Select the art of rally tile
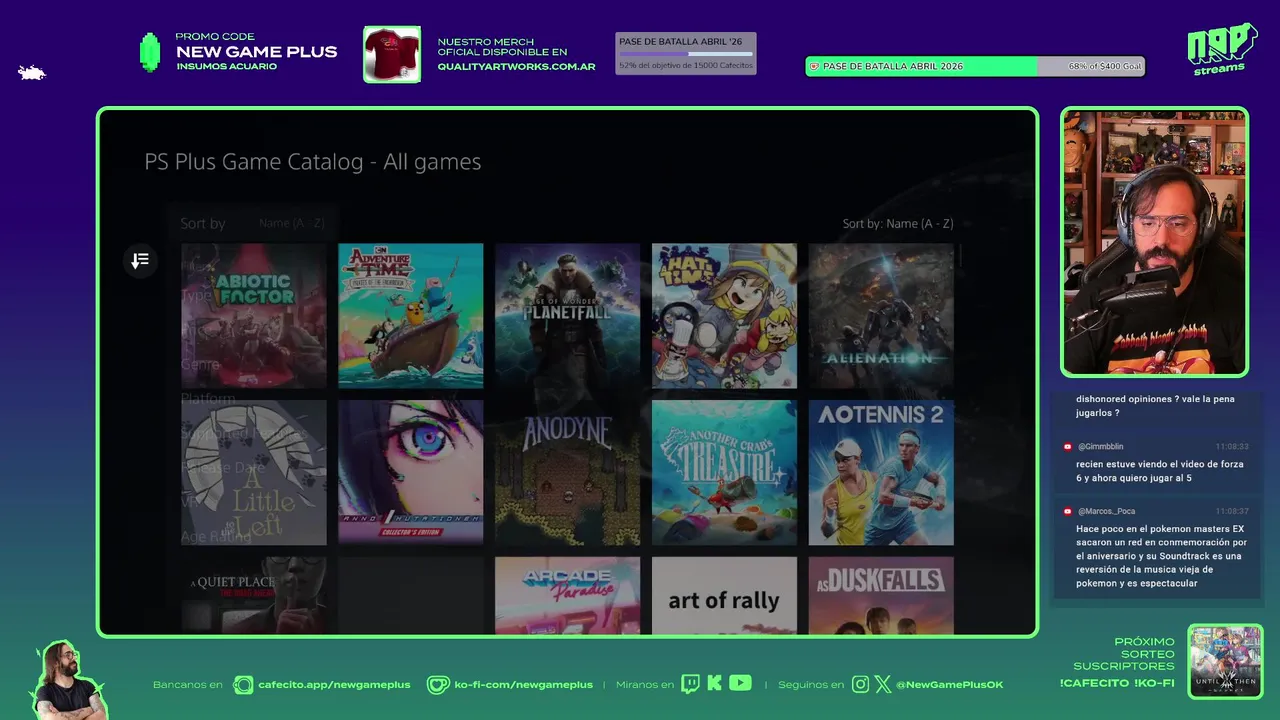1280x720 pixels. pyautogui.click(x=724, y=596)
